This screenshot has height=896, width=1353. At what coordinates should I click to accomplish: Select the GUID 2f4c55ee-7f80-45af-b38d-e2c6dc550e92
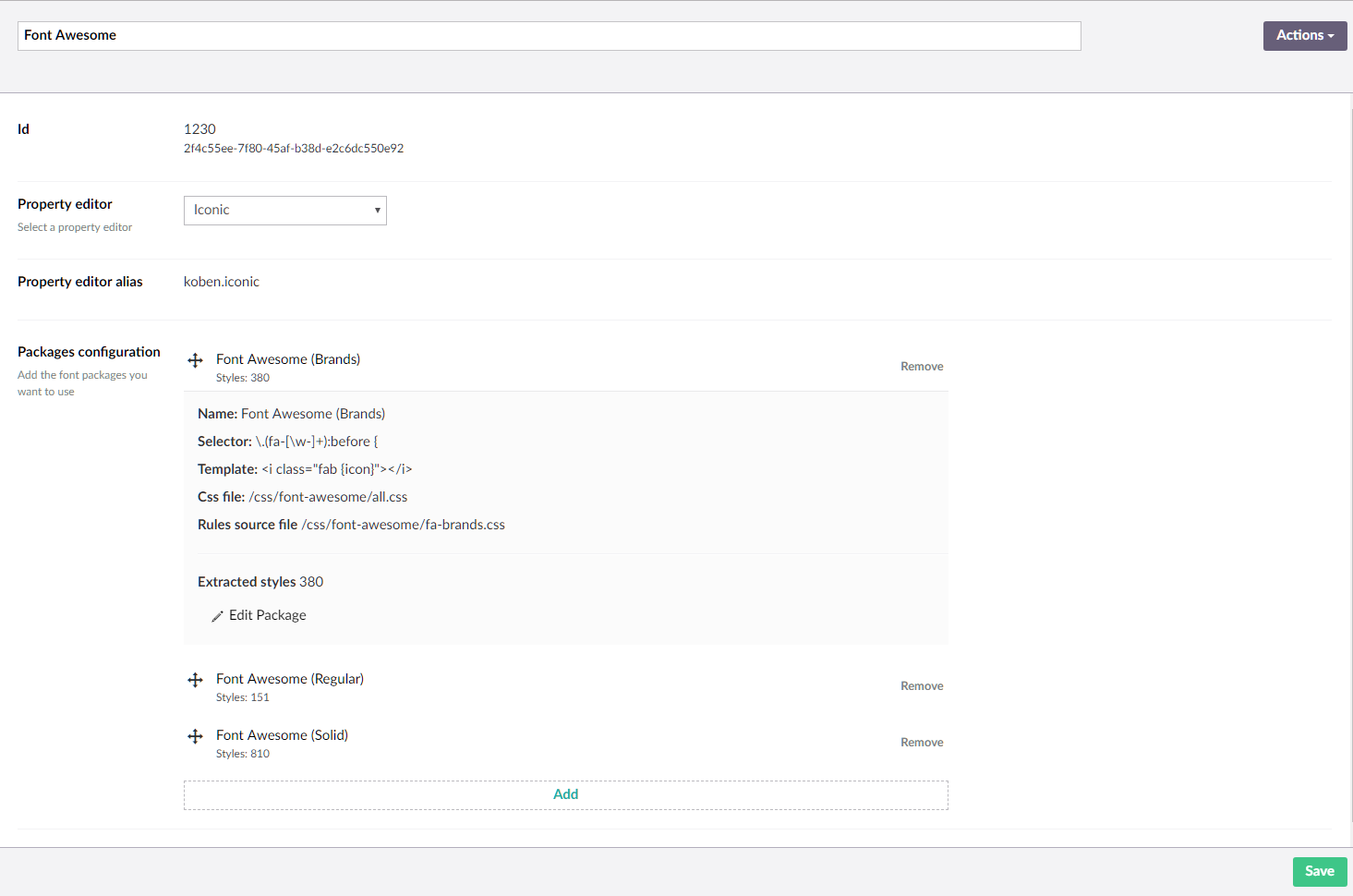click(x=294, y=149)
